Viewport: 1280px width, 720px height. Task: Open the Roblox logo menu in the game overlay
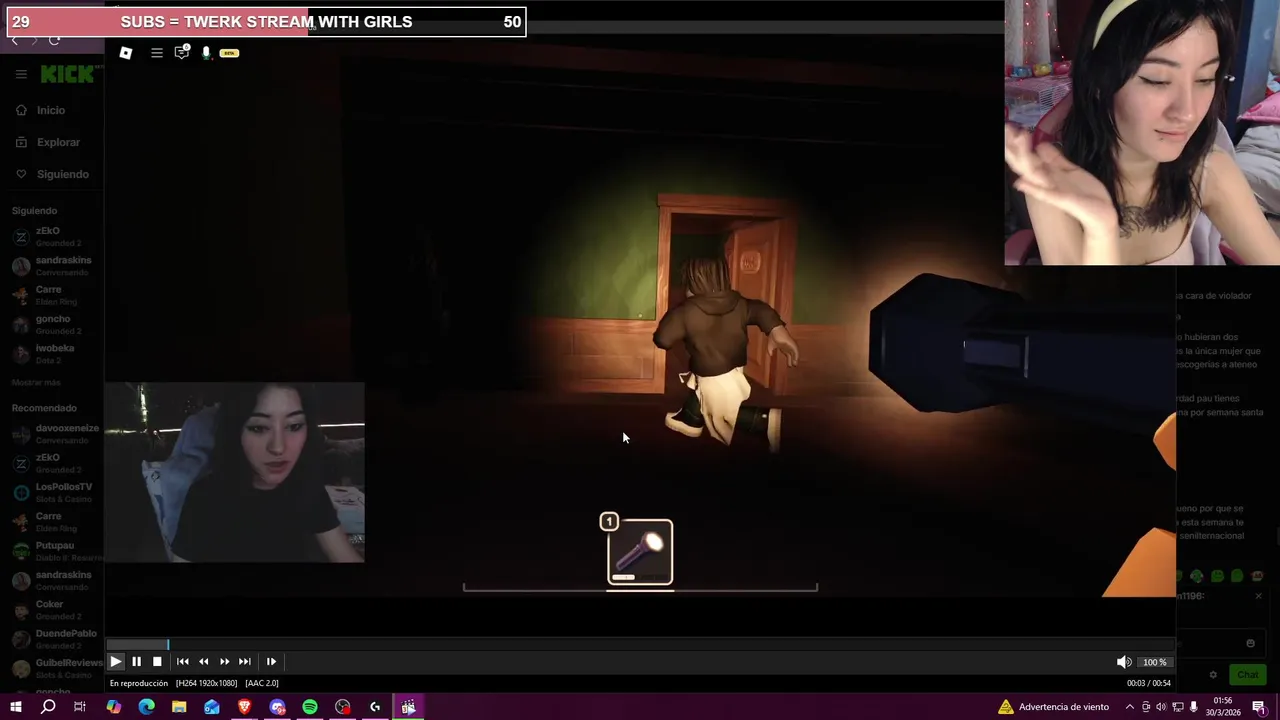pos(126,53)
